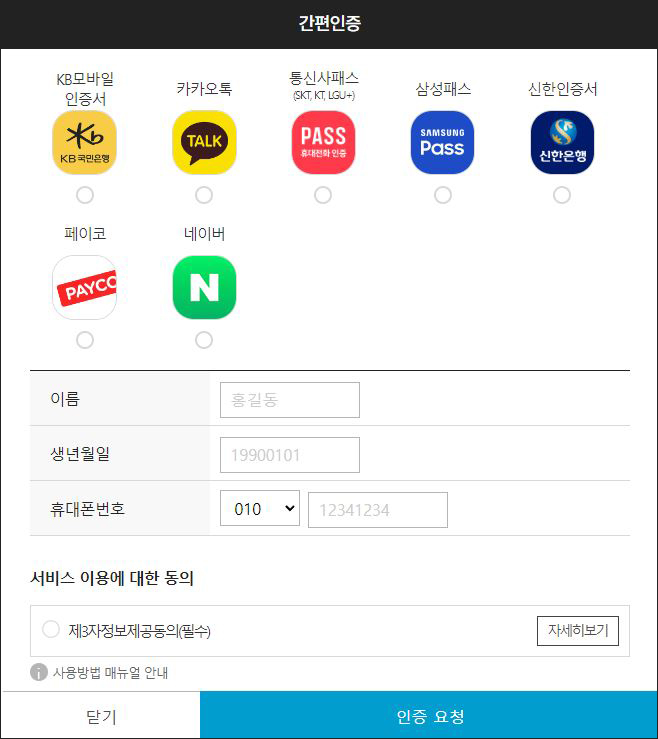Click the blue 인증 요청 button

(429, 715)
